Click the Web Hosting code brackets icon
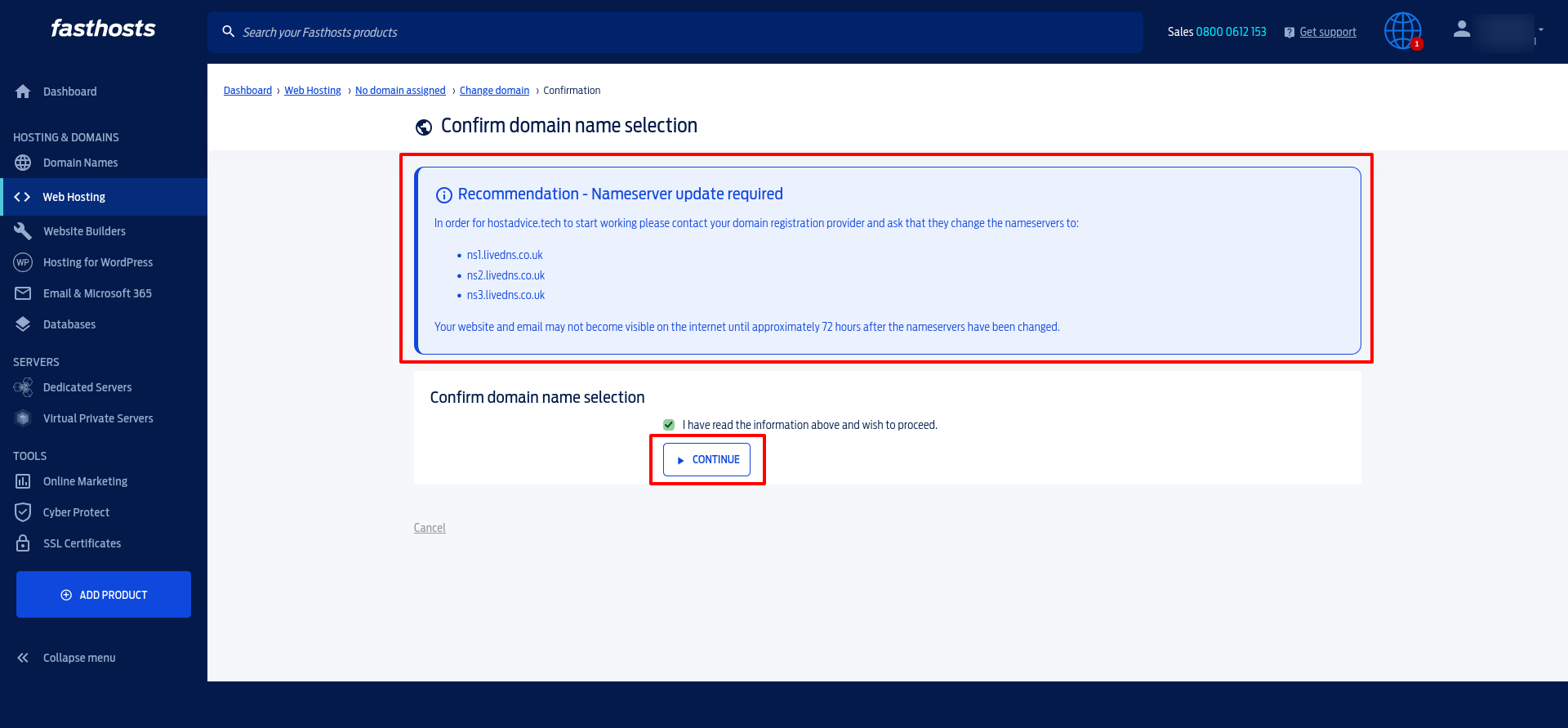Screen dimensions: 1568x728 coord(23,197)
